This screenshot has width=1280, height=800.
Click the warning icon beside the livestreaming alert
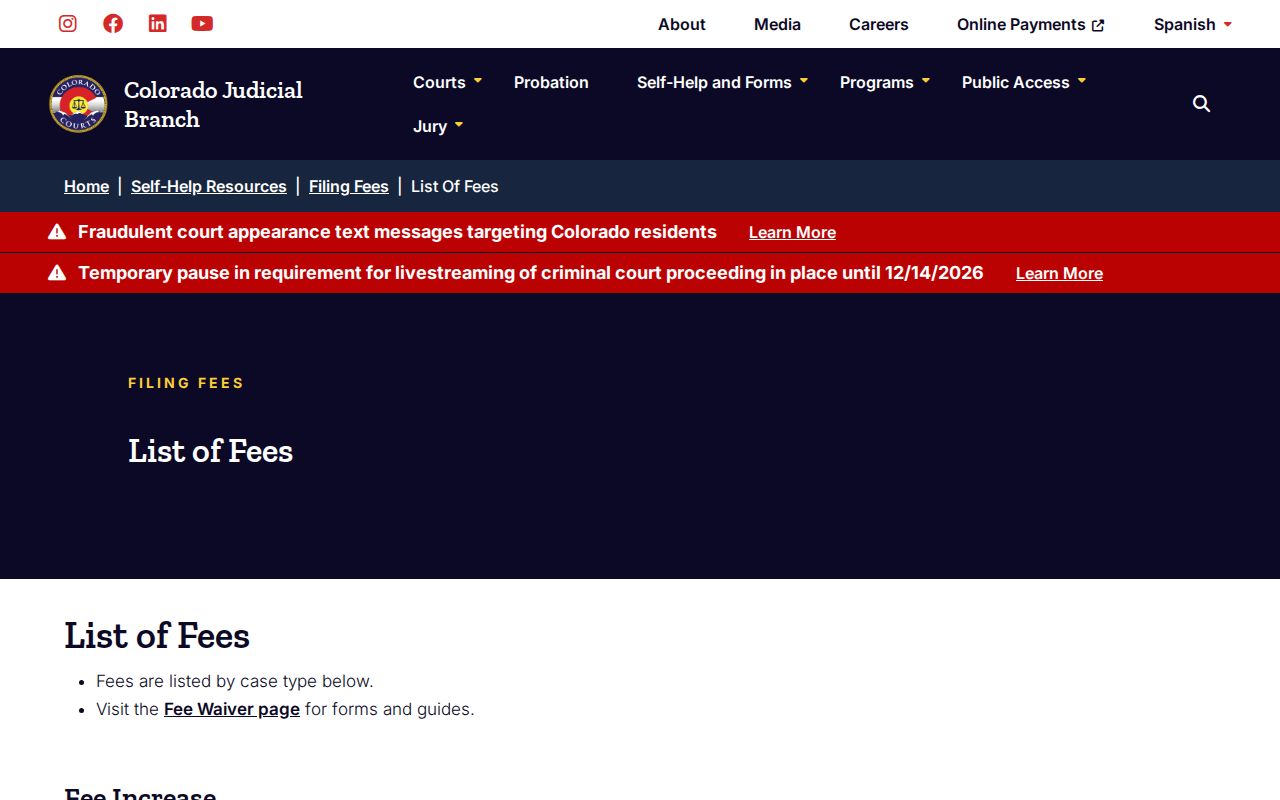click(x=57, y=273)
